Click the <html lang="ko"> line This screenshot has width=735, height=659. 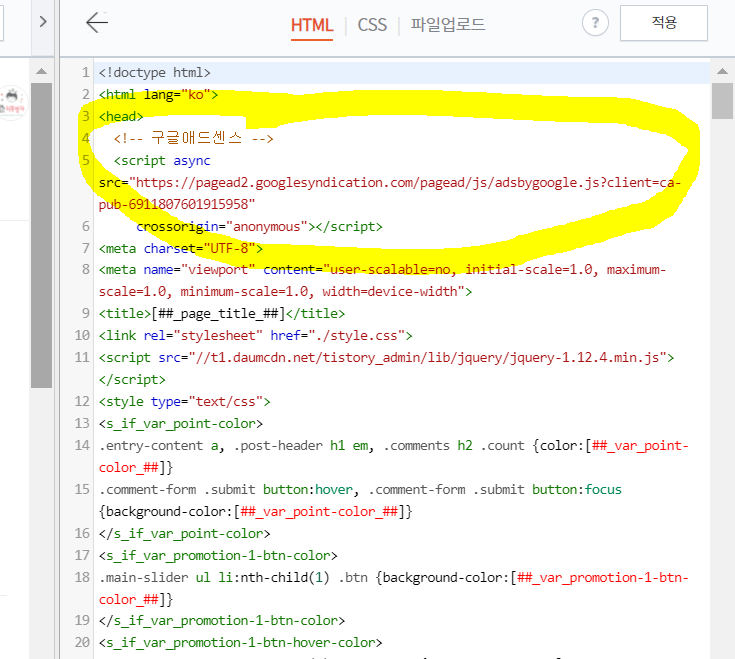pyautogui.click(x=158, y=95)
